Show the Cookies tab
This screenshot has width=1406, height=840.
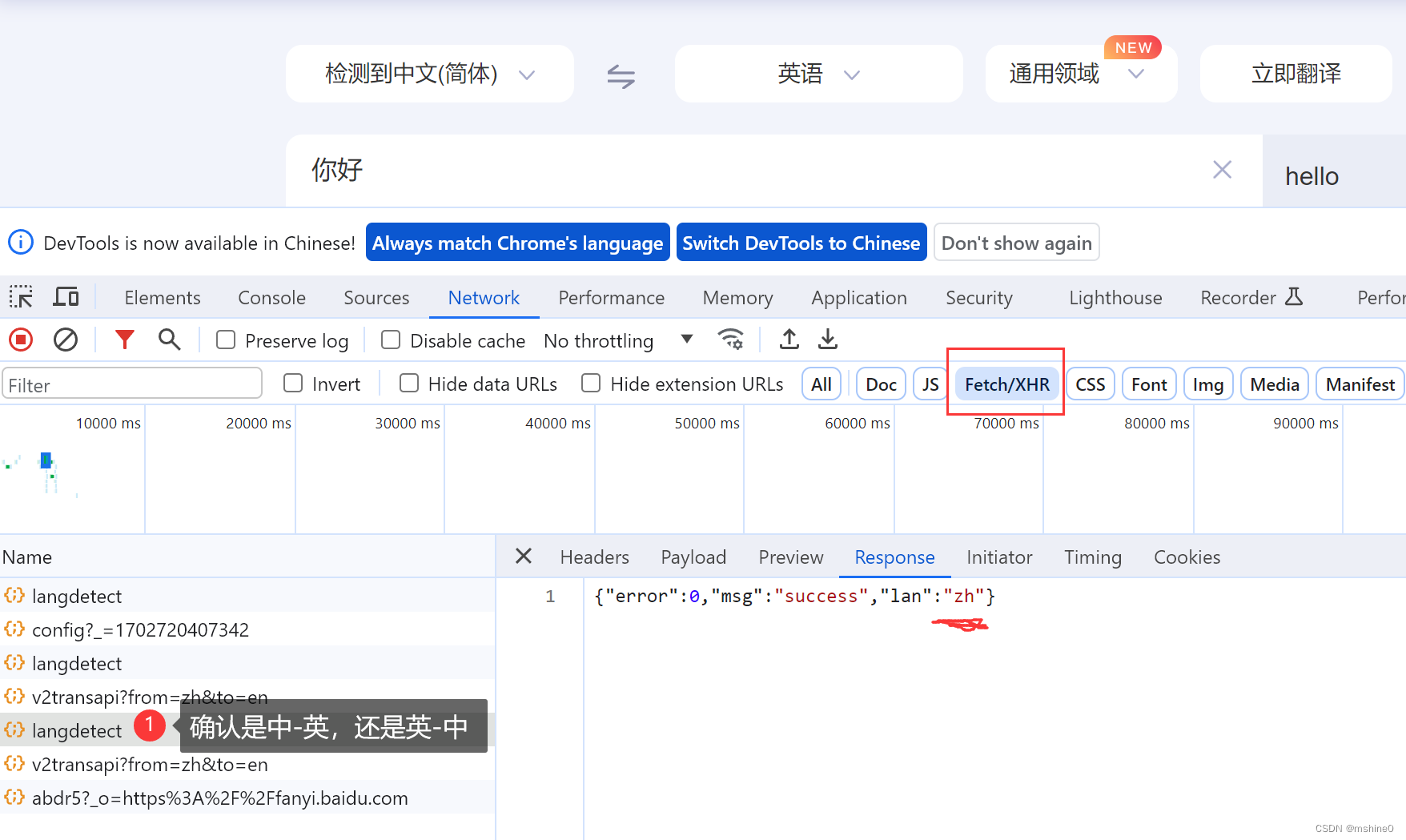pos(1187,557)
